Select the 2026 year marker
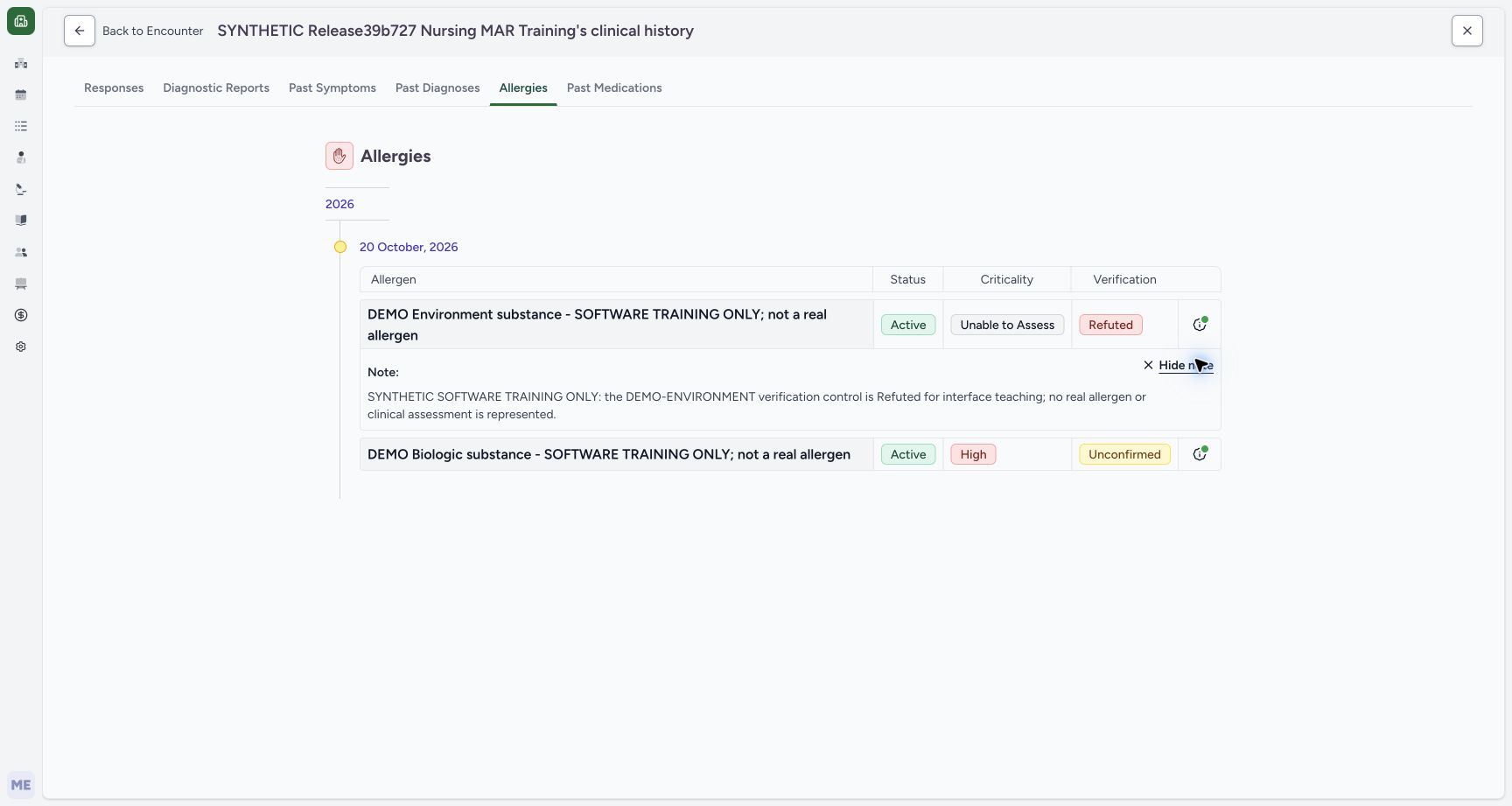Screen dimensions: 1512x806 coord(339,204)
